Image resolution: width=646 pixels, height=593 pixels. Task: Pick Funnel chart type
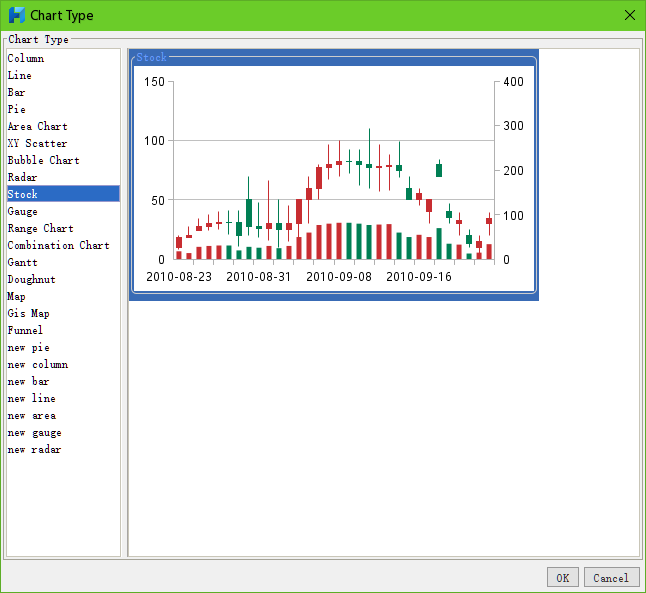[x=63, y=330]
